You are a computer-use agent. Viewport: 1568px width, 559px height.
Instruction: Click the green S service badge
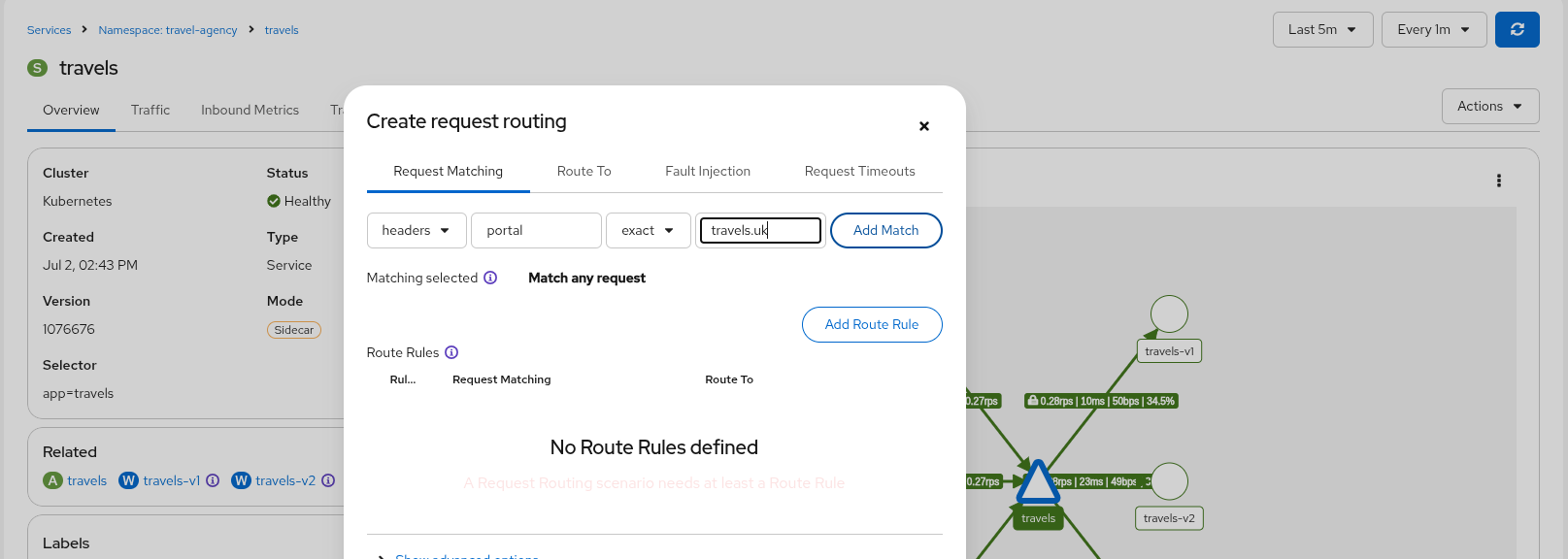pyautogui.click(x=37, y=68)
